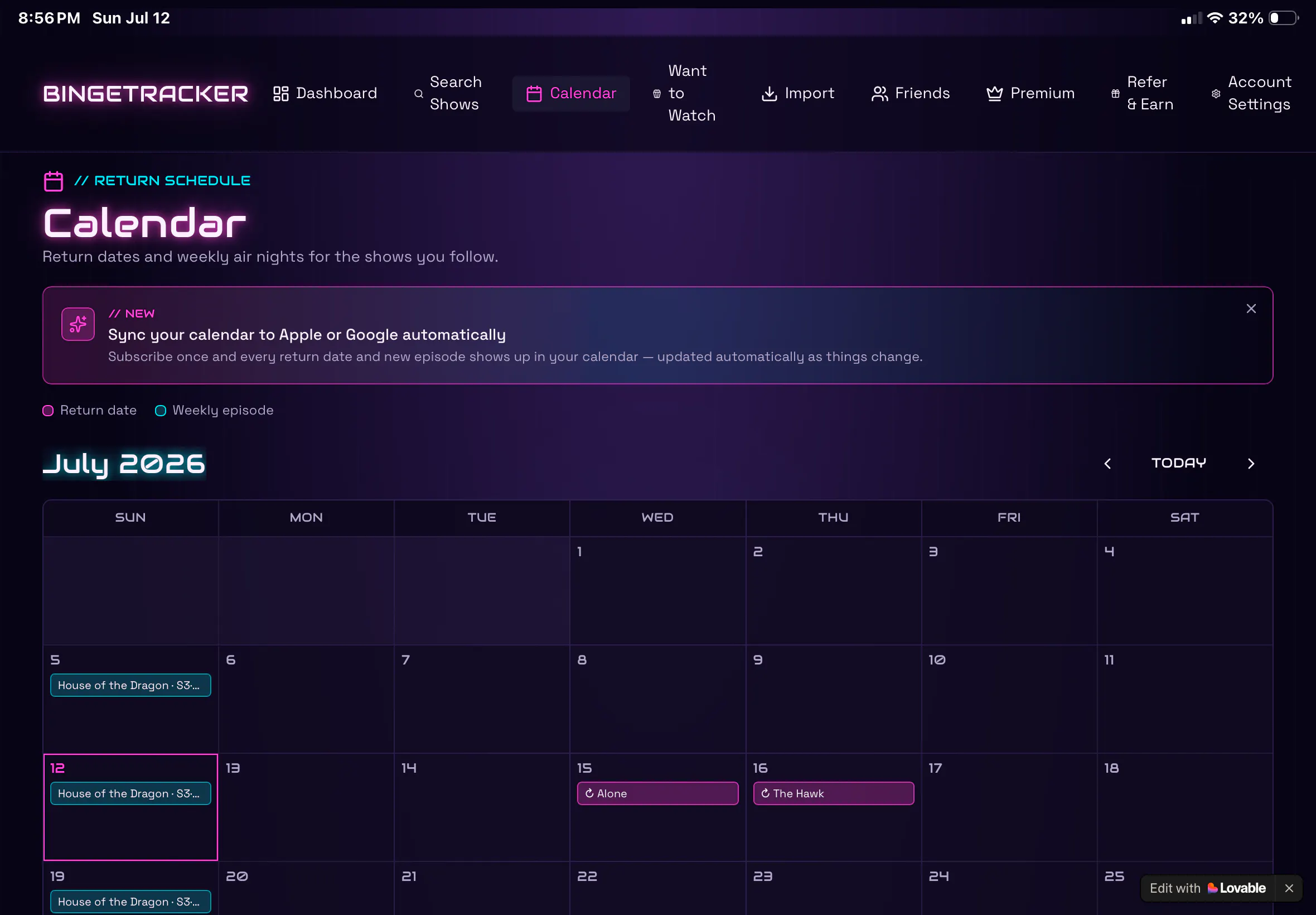This screenshot has height=915, width=1316.
Task: Go to next month
Action: (1251, 463)
